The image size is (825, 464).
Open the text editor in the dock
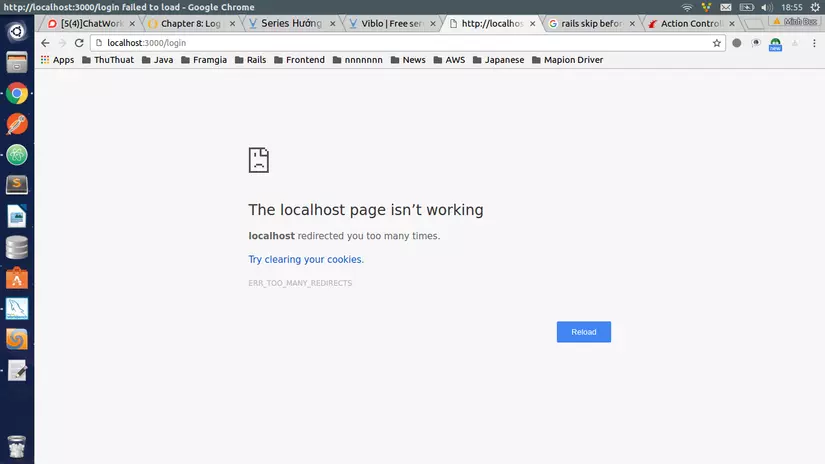[17, 370]
